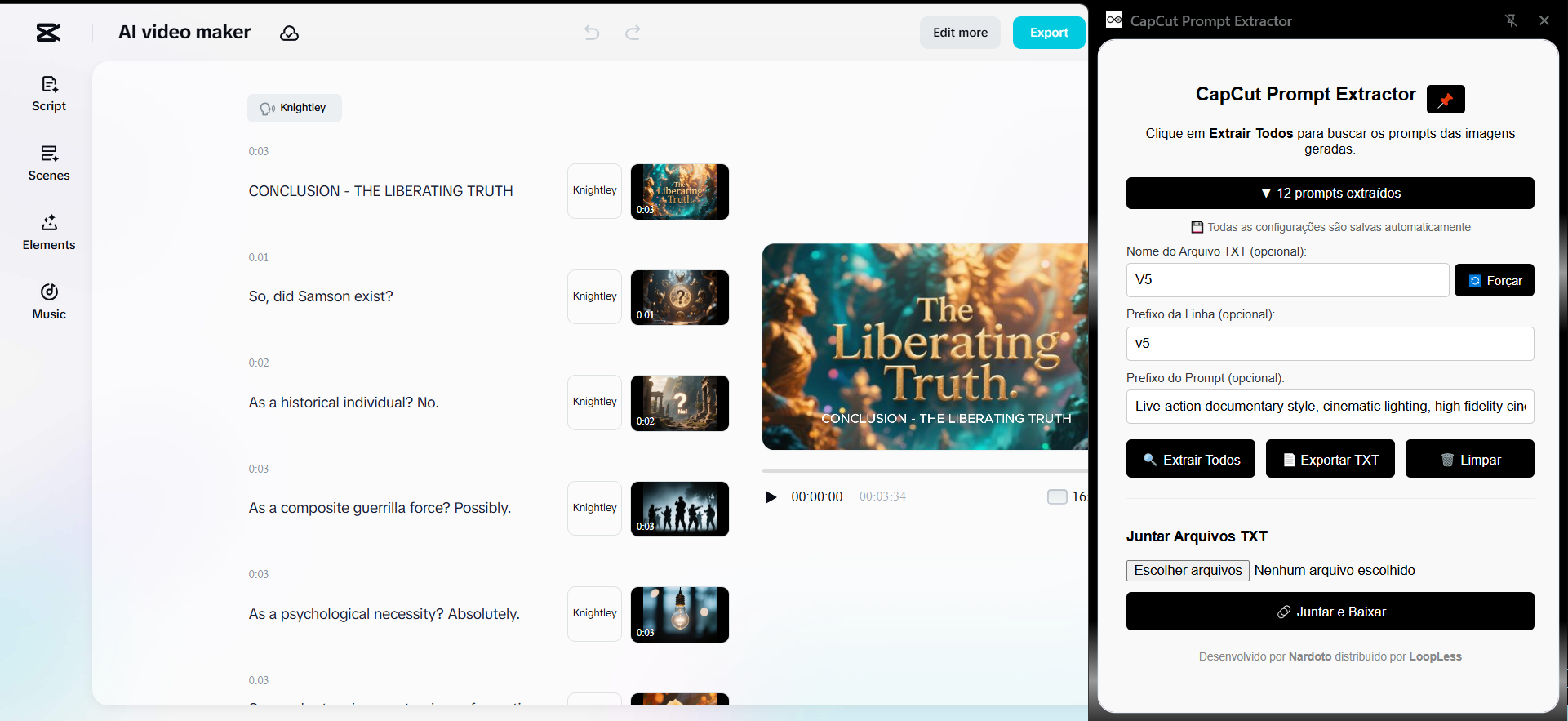The height and width of the screenshot is (721, 1568).
Task: Click the Extrair Todos button
Action: pyautogui.click(x=1190, y=460)
